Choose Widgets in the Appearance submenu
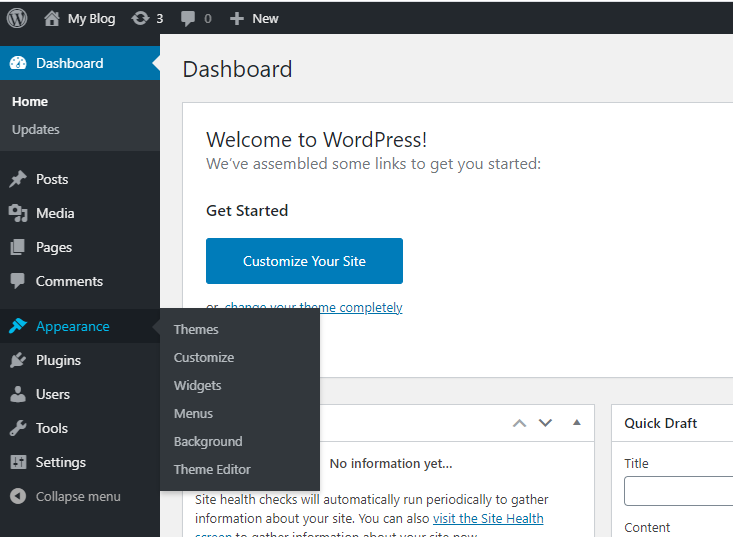 (x=198, y=385)
